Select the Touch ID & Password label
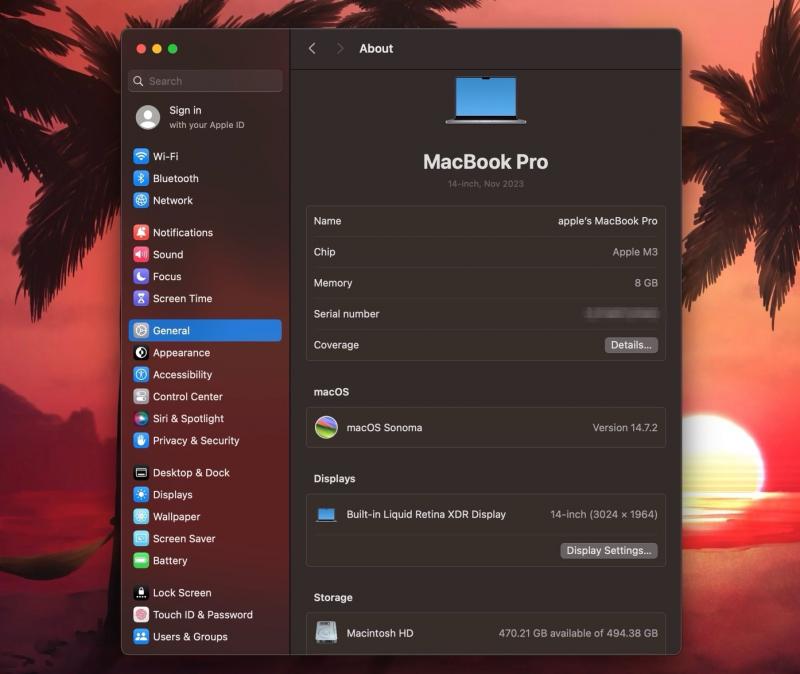This screenshot has width=800, height=674. pyautogui.click(x=203, y=614)
